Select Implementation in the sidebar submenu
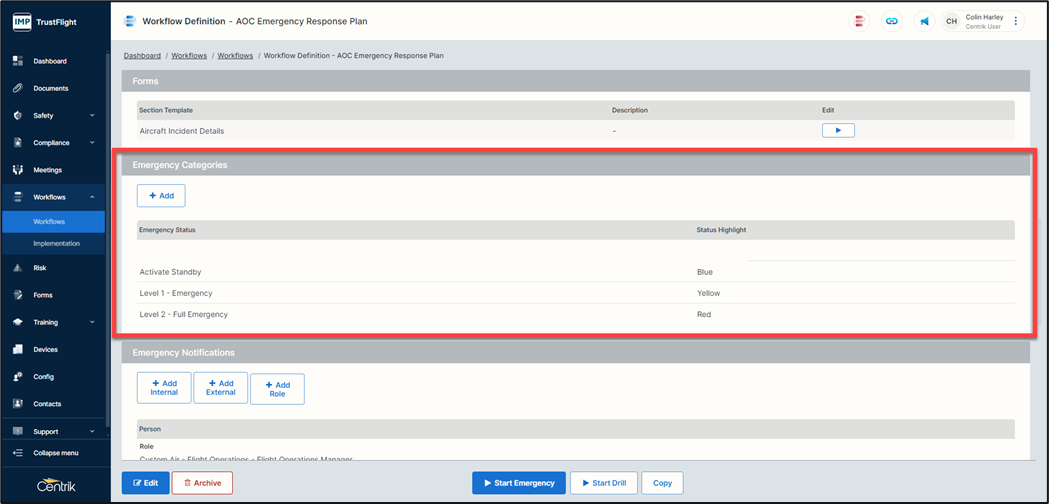This screenshot has height=504, width=1049. (56, 243)
